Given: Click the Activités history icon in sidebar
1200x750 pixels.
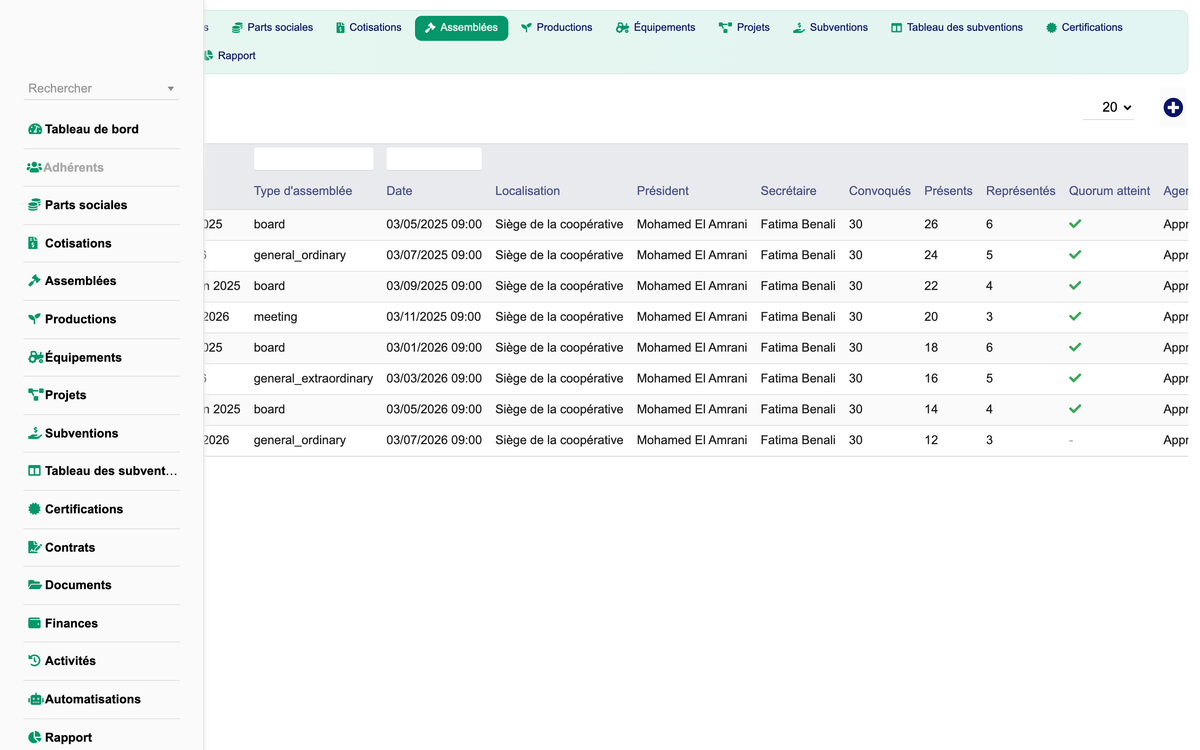Looking at the screenshot, I should [x=35, y=661].
